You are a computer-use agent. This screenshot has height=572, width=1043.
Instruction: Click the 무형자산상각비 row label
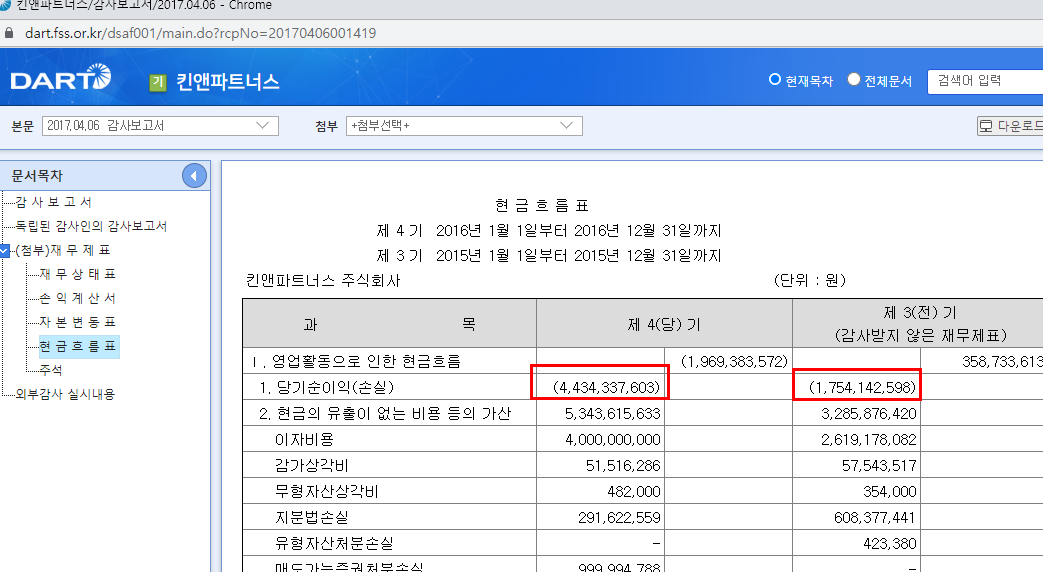[x=327, y=492]
